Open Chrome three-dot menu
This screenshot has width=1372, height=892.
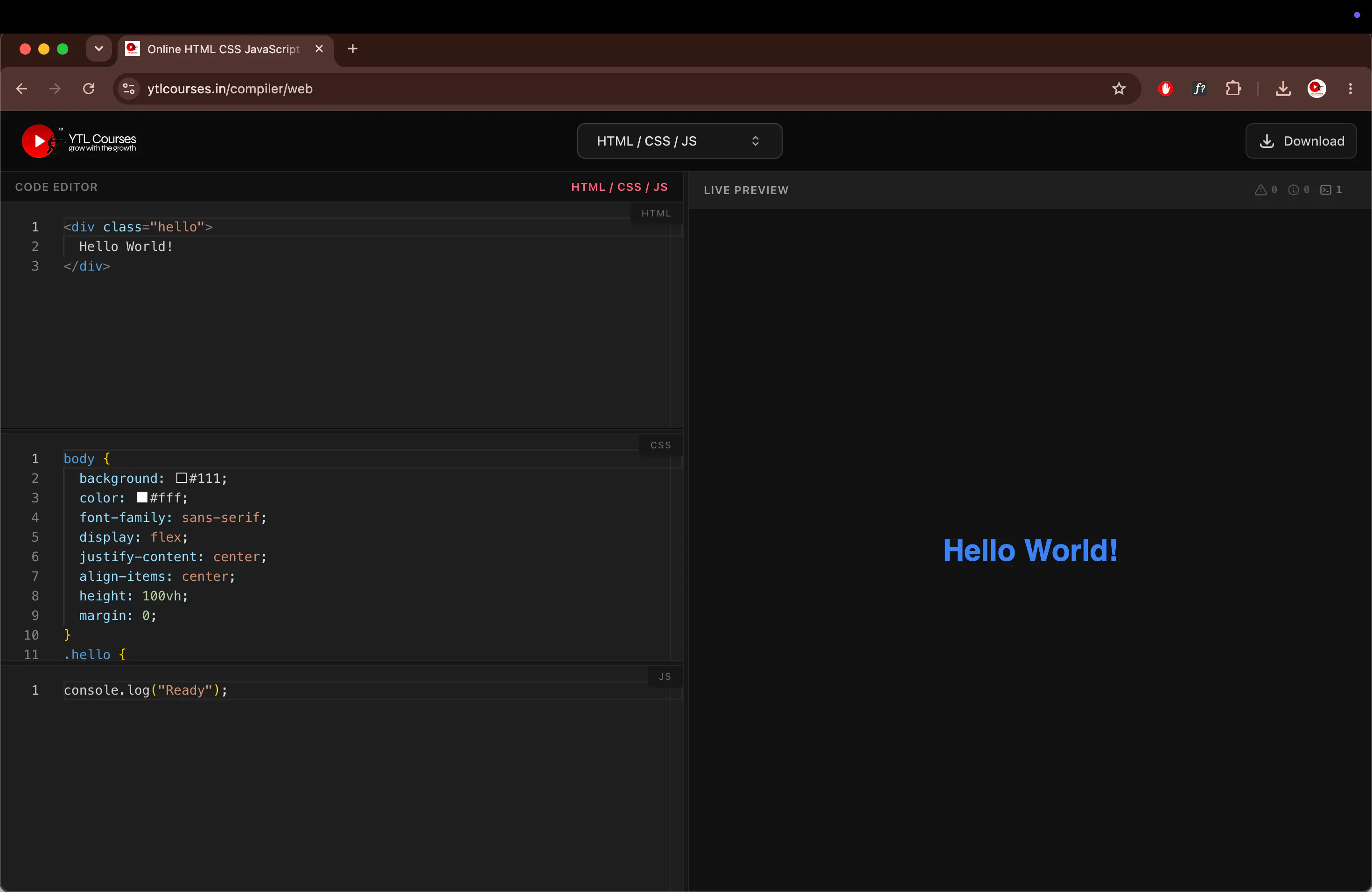(x=1350, y=89)
